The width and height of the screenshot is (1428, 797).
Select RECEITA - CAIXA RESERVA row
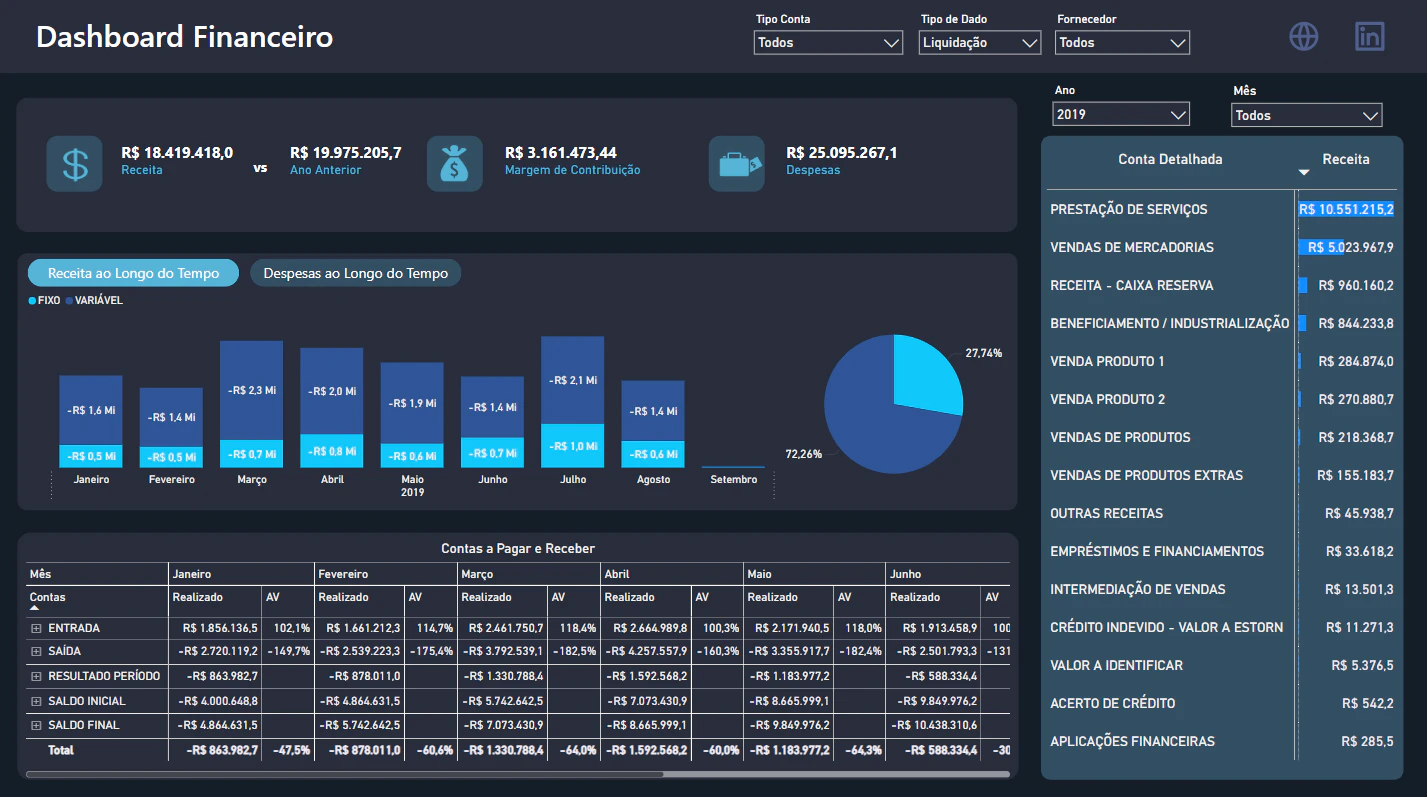[1222, 285]
